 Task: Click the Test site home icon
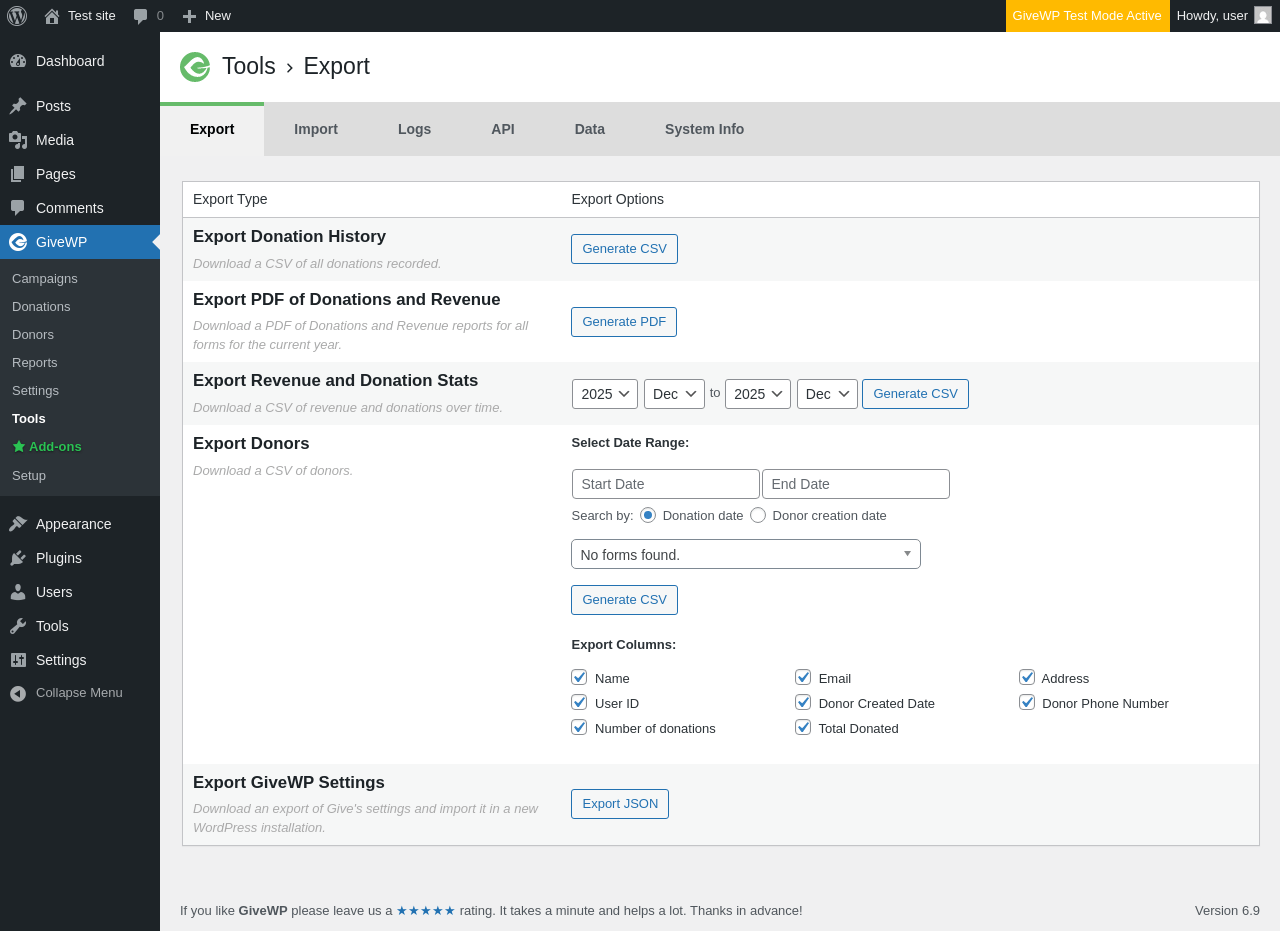pyautogui.click(x=52, y=16)
